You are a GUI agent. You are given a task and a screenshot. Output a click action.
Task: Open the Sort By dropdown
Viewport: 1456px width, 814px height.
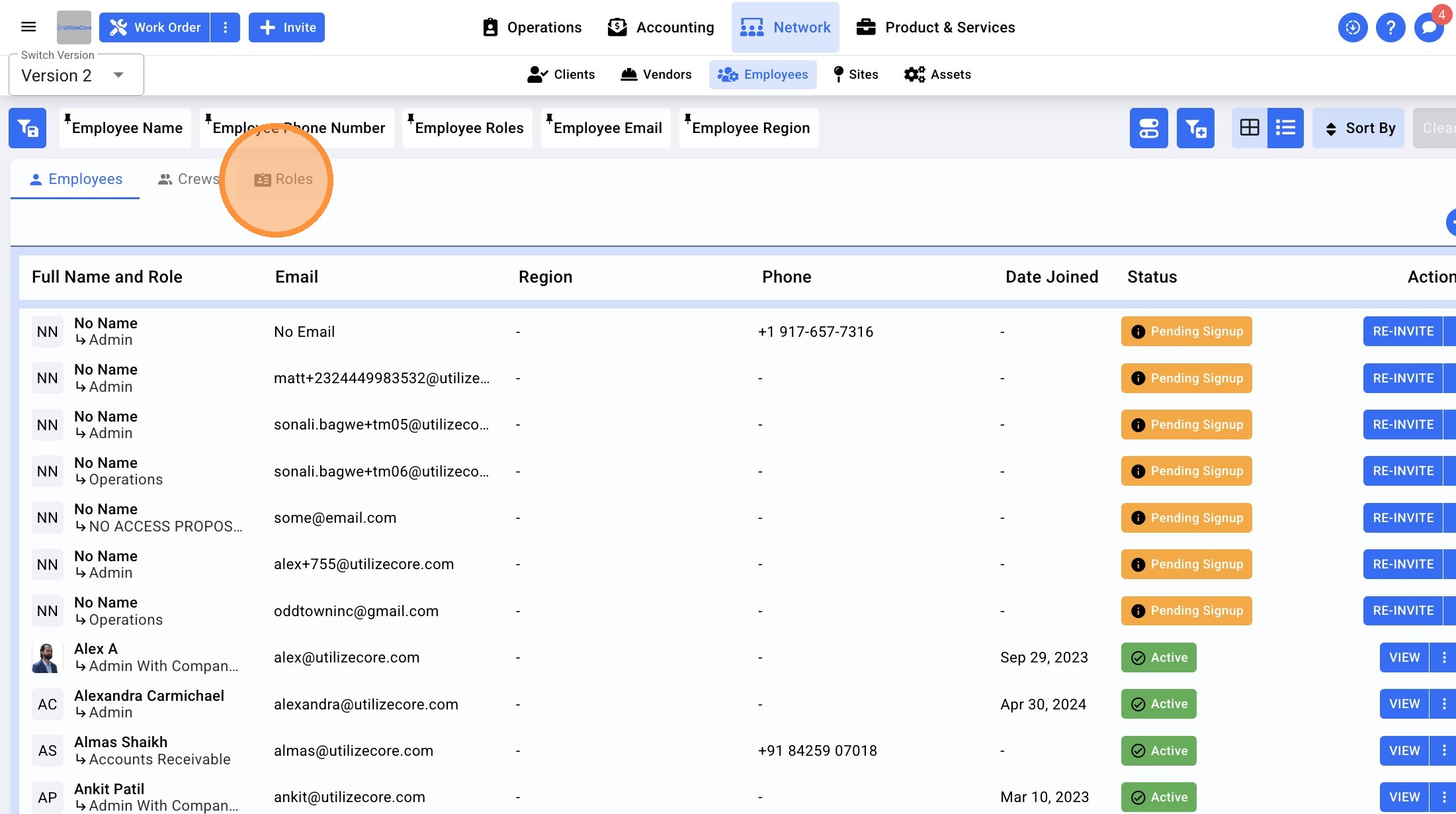click(1358, 128)
